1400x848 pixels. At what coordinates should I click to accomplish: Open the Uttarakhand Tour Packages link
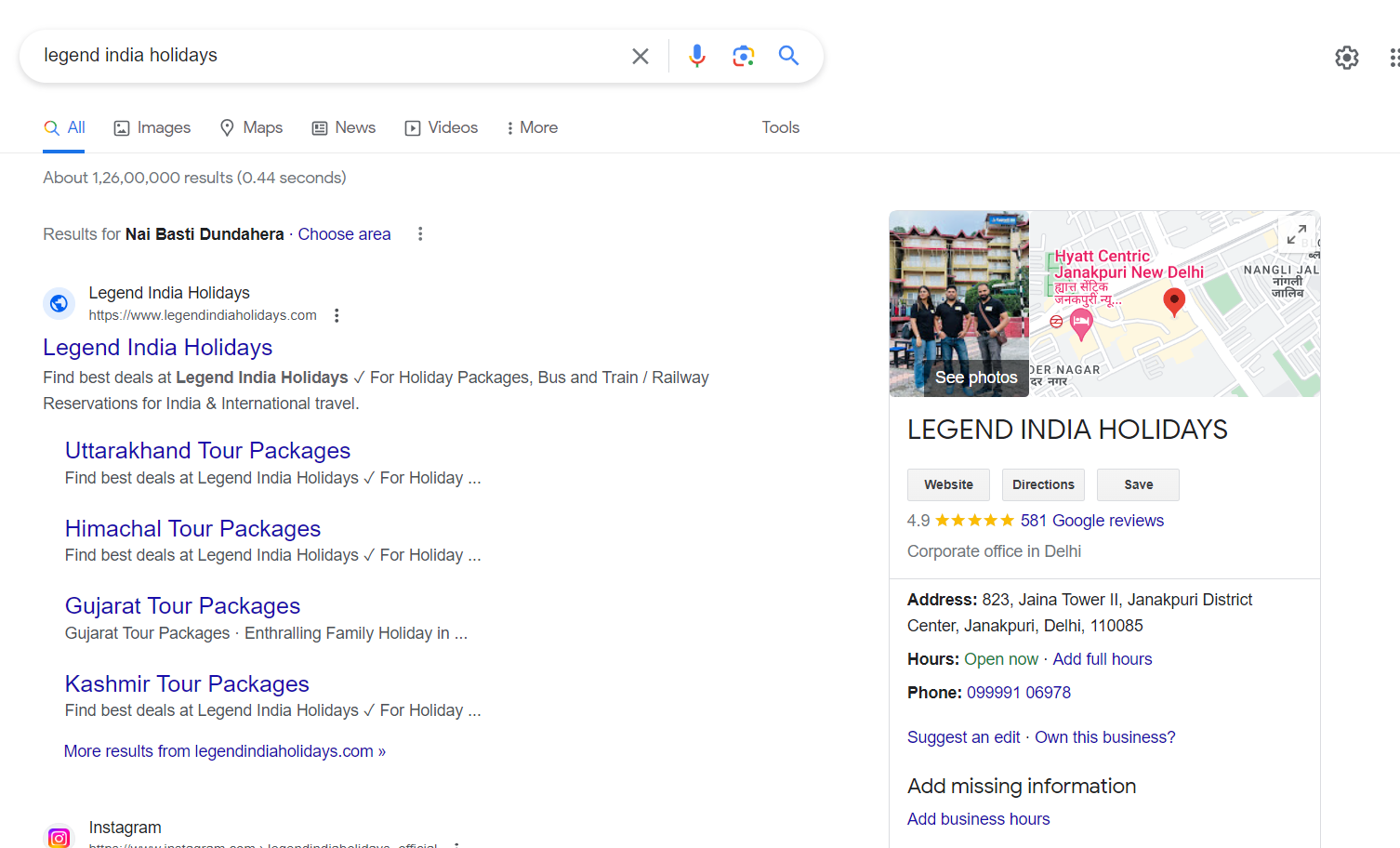coord(207,451)
